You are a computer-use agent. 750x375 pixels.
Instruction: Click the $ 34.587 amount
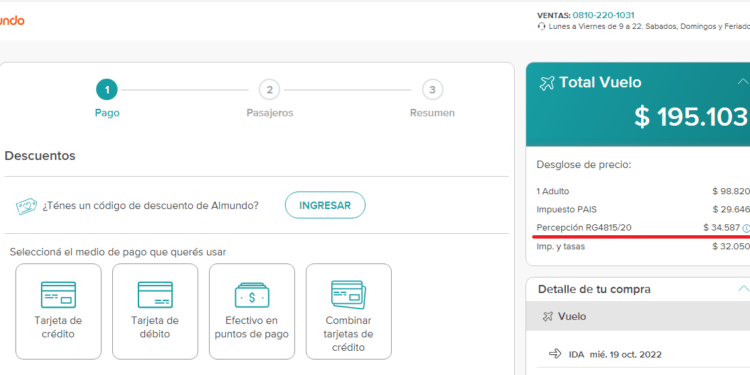coord(721,228)
